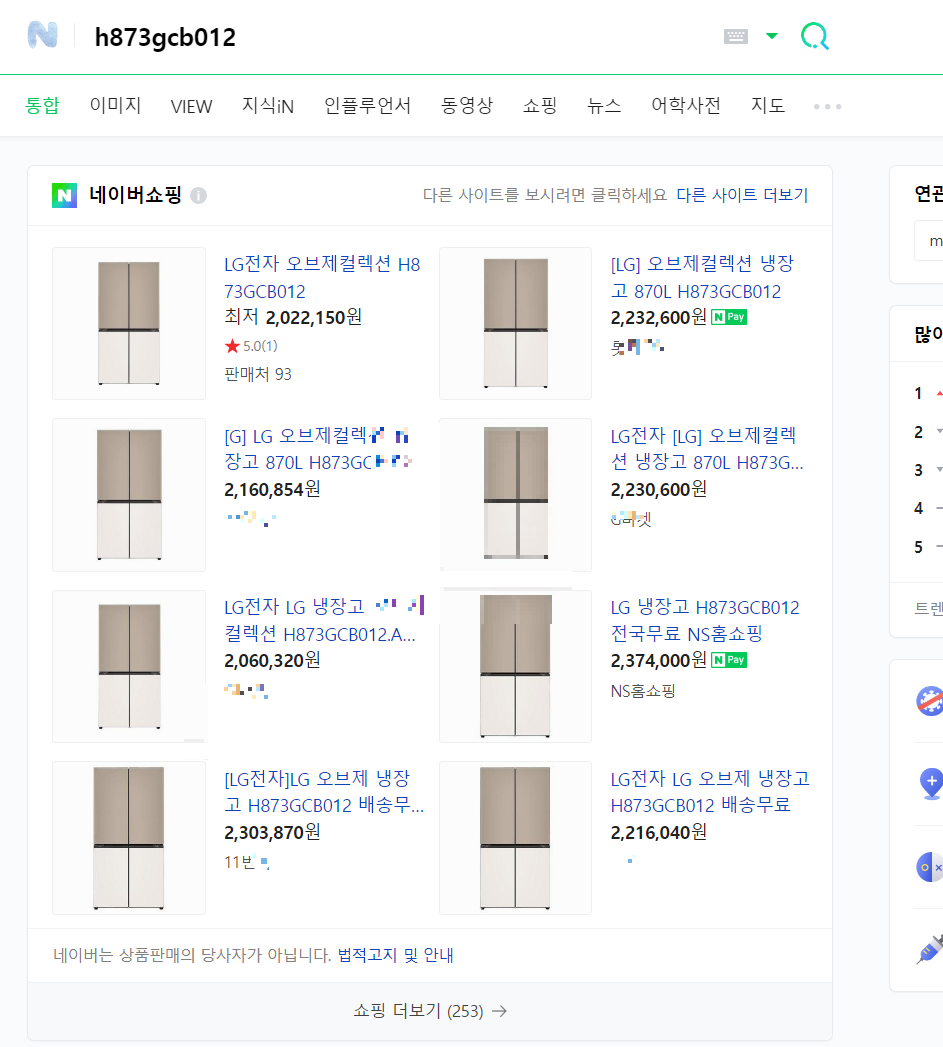Go to the 지도 tab
This screenshot has width=943, height=1047.
767,106
